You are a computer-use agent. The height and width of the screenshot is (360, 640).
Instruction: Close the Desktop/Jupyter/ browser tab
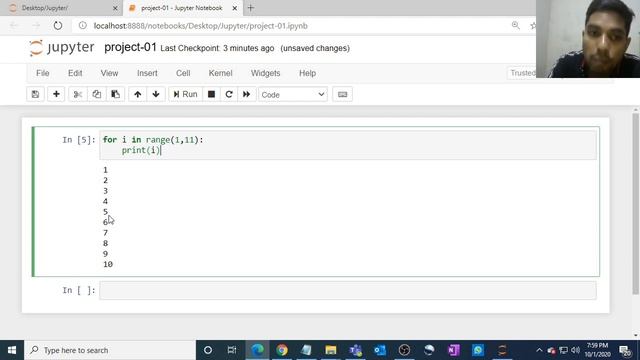[115, 8]
